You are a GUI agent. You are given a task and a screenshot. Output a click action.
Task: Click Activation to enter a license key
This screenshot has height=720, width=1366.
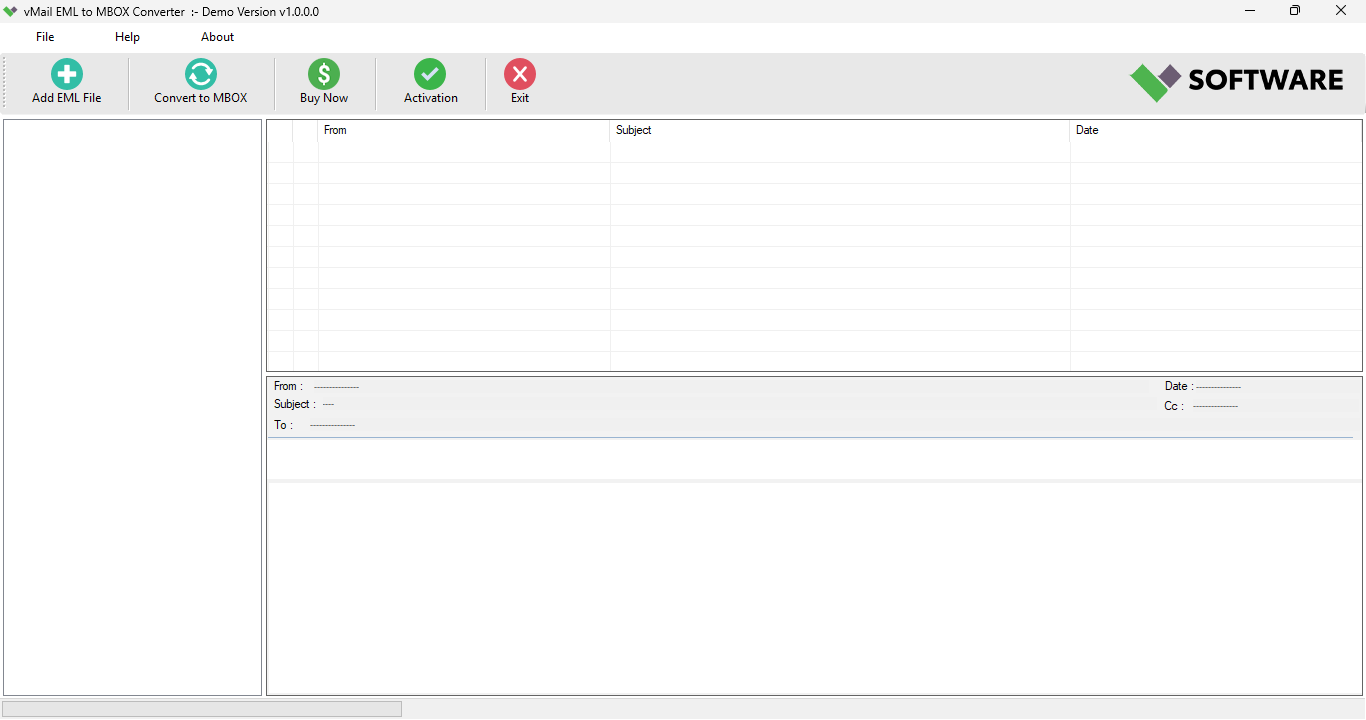point(430,82)
